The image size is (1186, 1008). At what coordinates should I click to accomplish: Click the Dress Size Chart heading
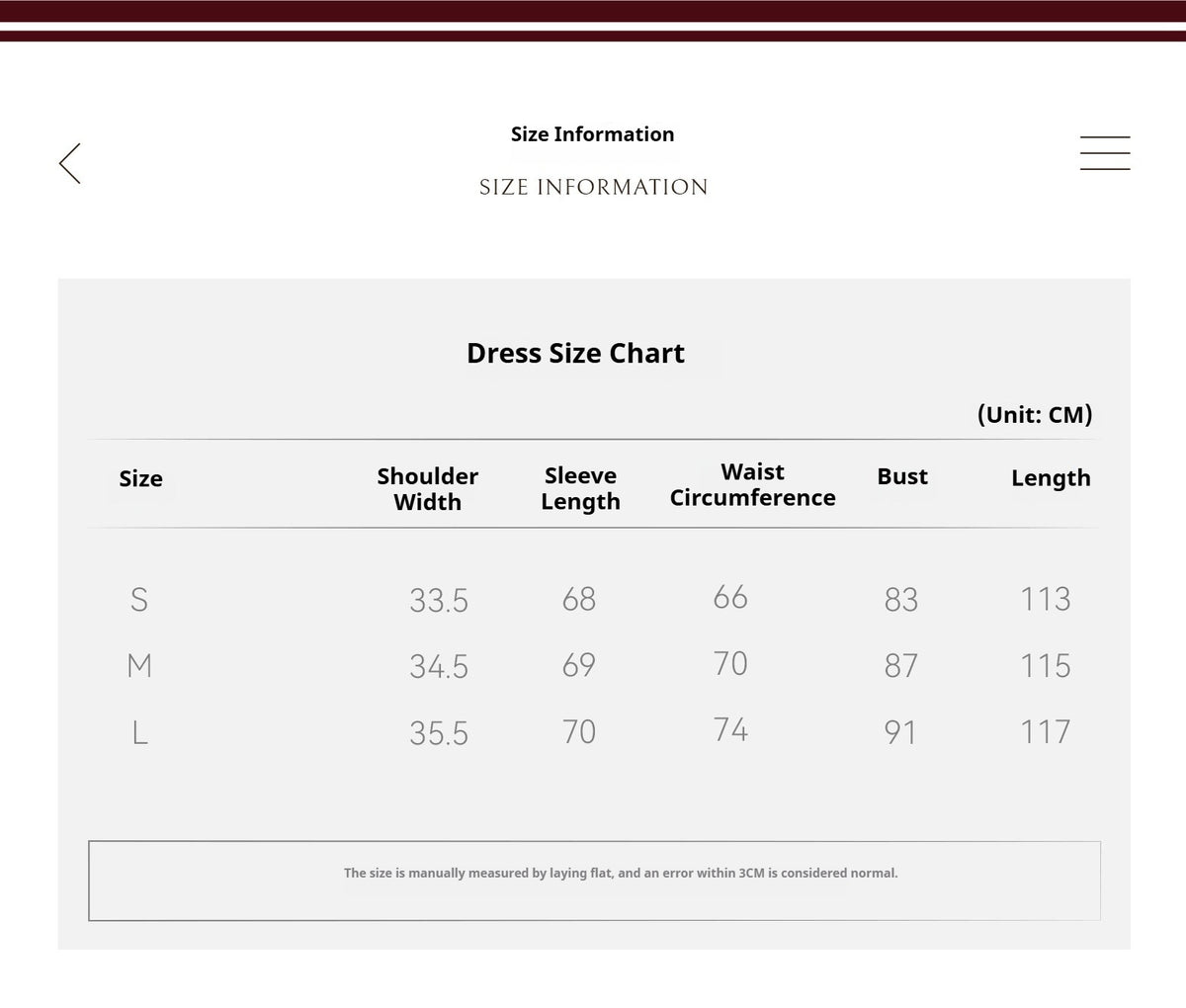coord(575,353)
